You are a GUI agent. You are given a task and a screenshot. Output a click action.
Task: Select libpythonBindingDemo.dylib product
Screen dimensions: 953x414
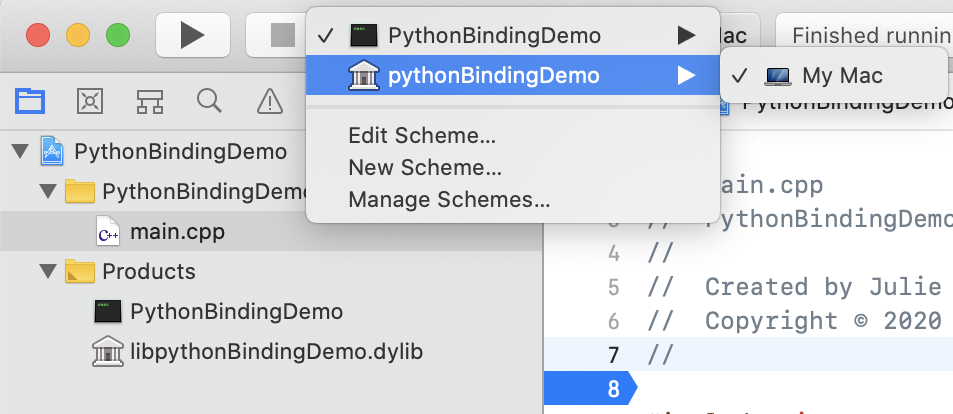(271, 351)
